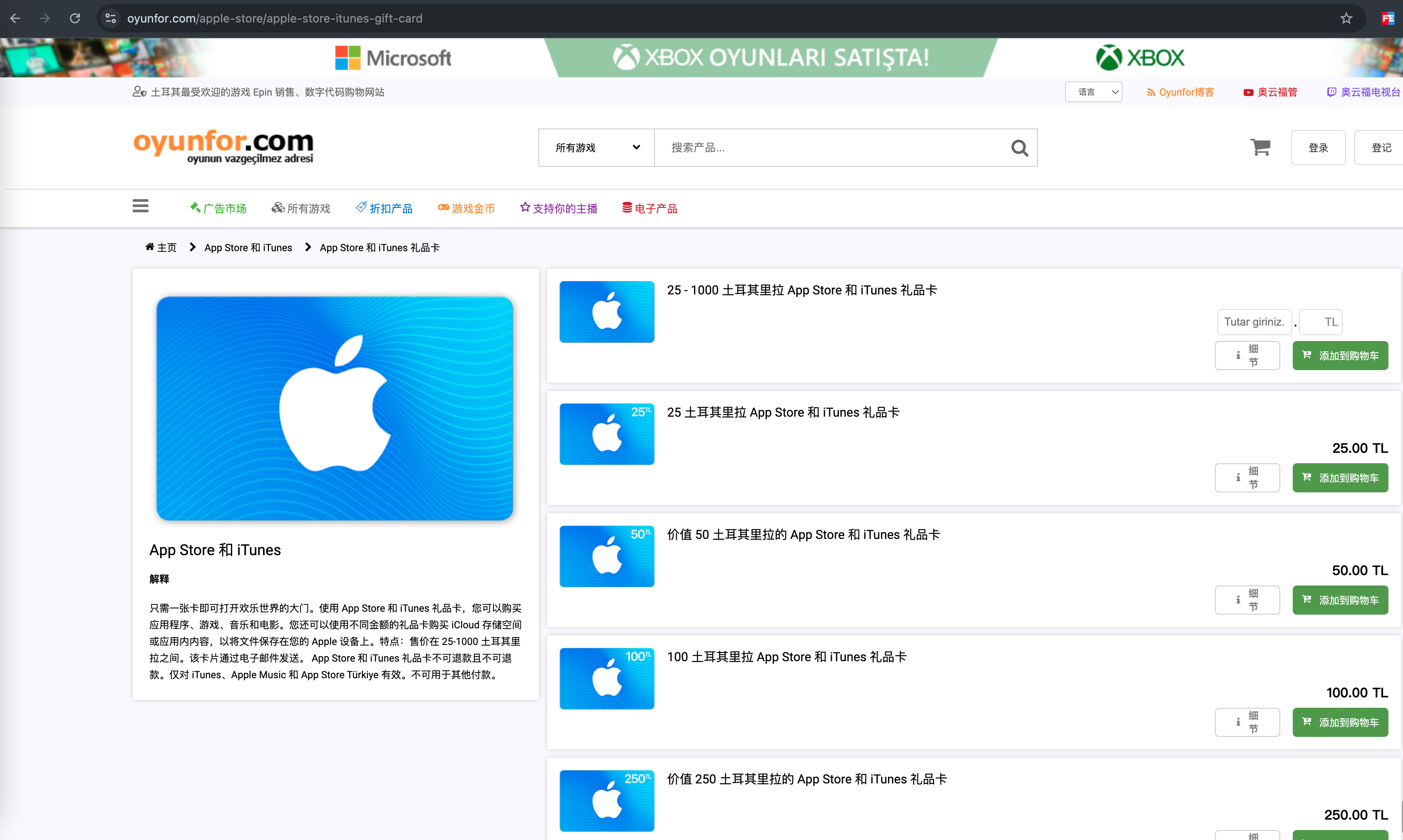The image size is (1403, 840).
Task: Click the TL decimal input field
Action: (x=1320, y=321)
